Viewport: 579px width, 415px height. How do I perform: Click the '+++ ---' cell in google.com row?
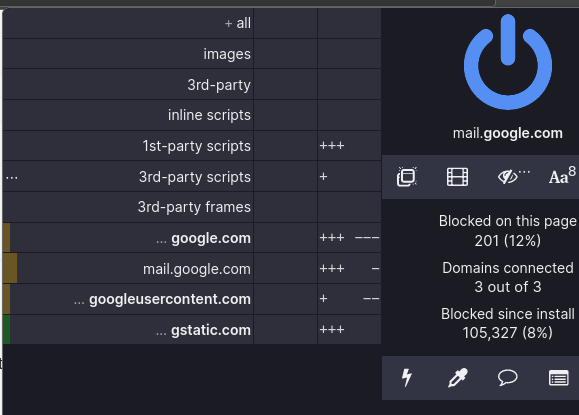point(349,238)
